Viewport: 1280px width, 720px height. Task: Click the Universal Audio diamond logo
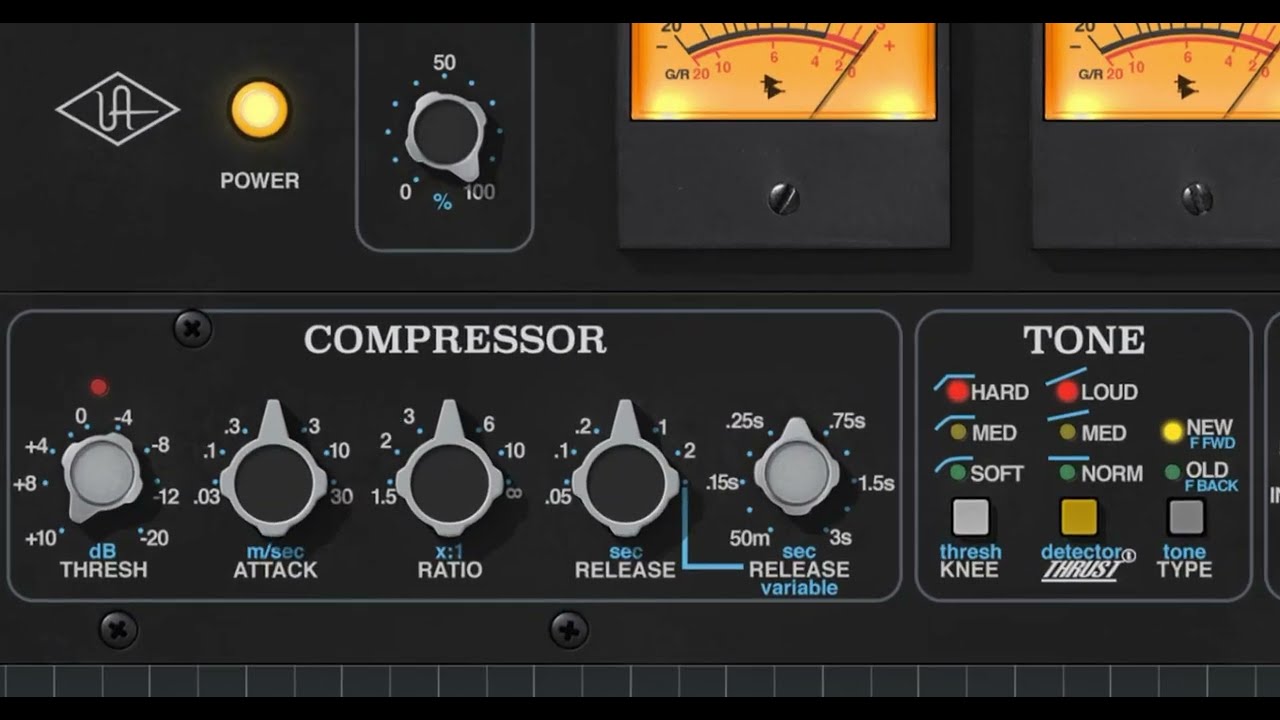tap(117, 108)
